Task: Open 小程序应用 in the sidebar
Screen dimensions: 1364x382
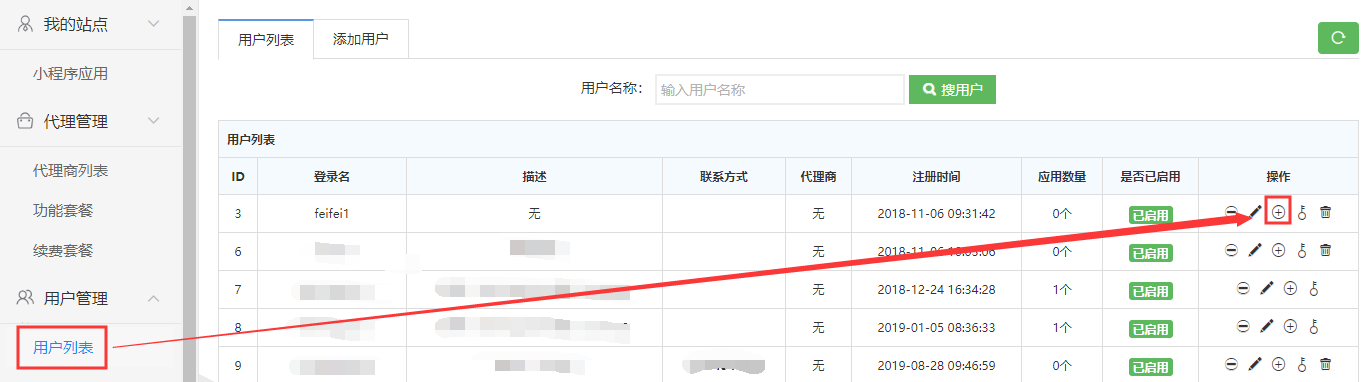Action: 70,73
